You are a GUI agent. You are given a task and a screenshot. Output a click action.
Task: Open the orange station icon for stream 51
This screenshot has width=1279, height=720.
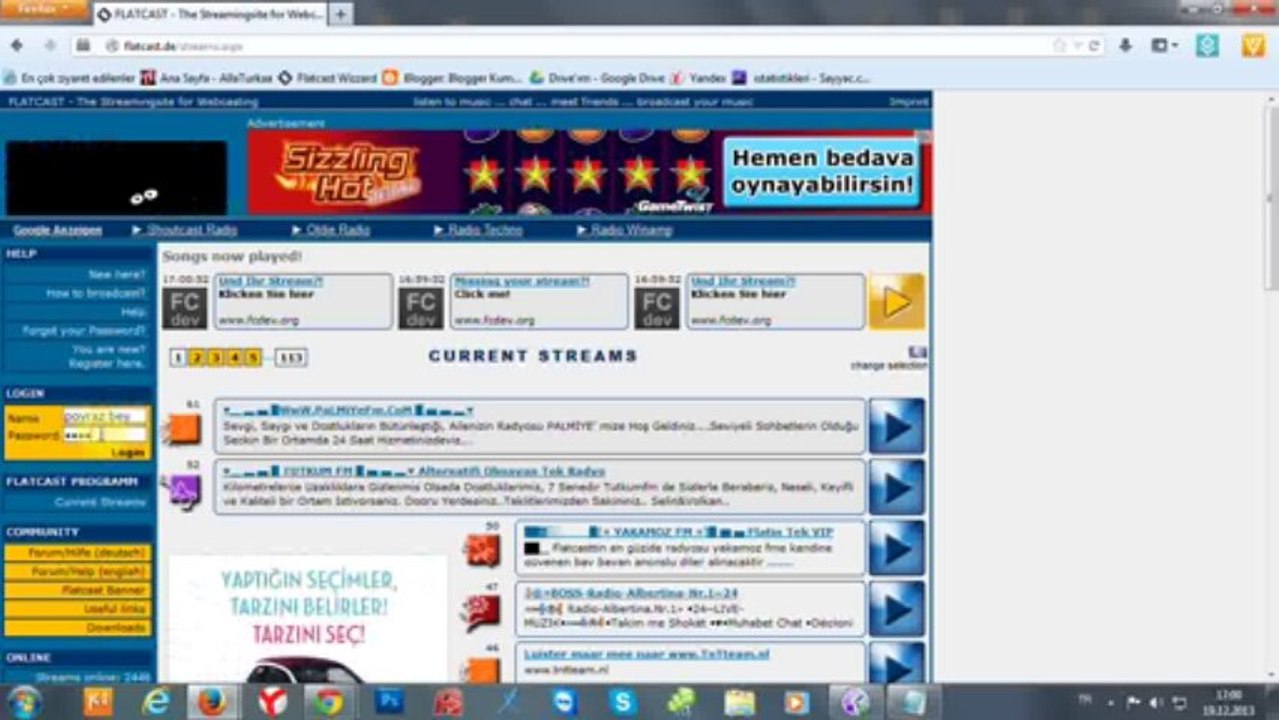click(183, 429)
